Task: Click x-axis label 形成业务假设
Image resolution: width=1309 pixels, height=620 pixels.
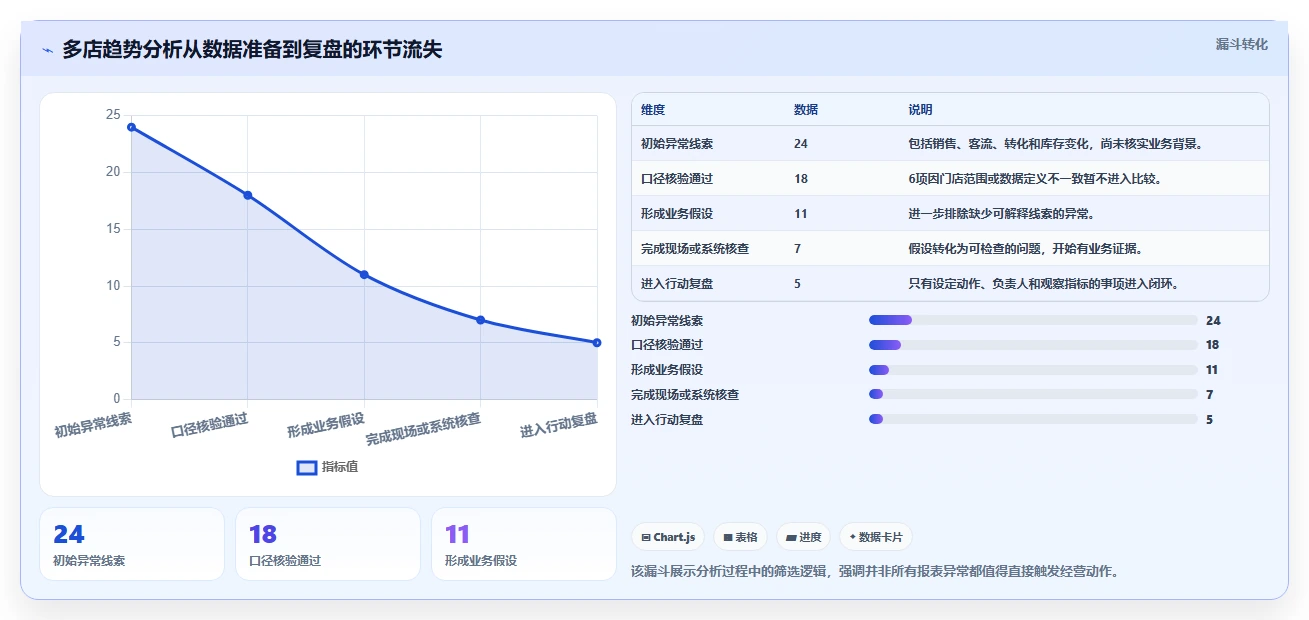Action: 326,424
